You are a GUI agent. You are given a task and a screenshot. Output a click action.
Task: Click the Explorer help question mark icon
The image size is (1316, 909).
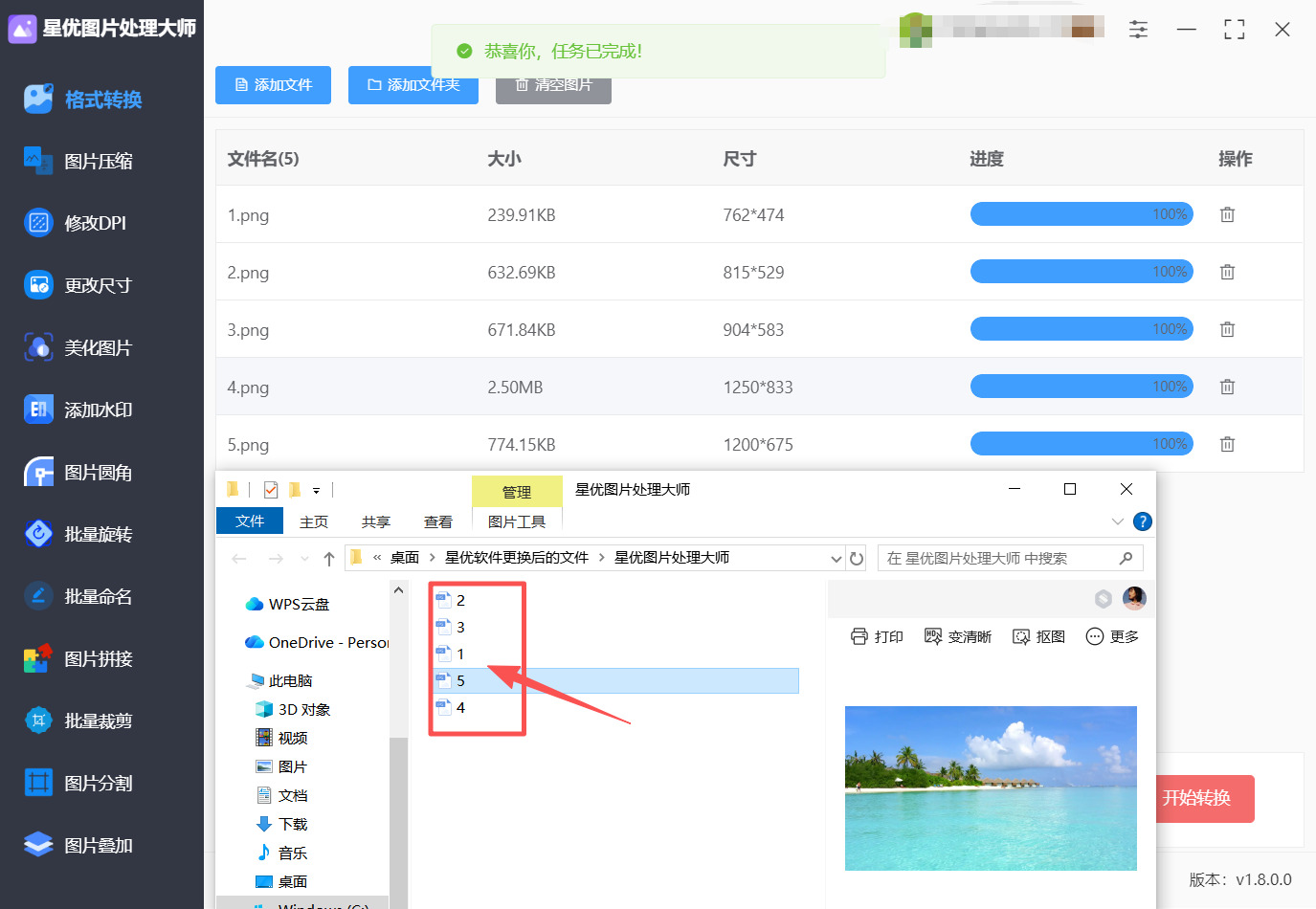[1142, 521]
